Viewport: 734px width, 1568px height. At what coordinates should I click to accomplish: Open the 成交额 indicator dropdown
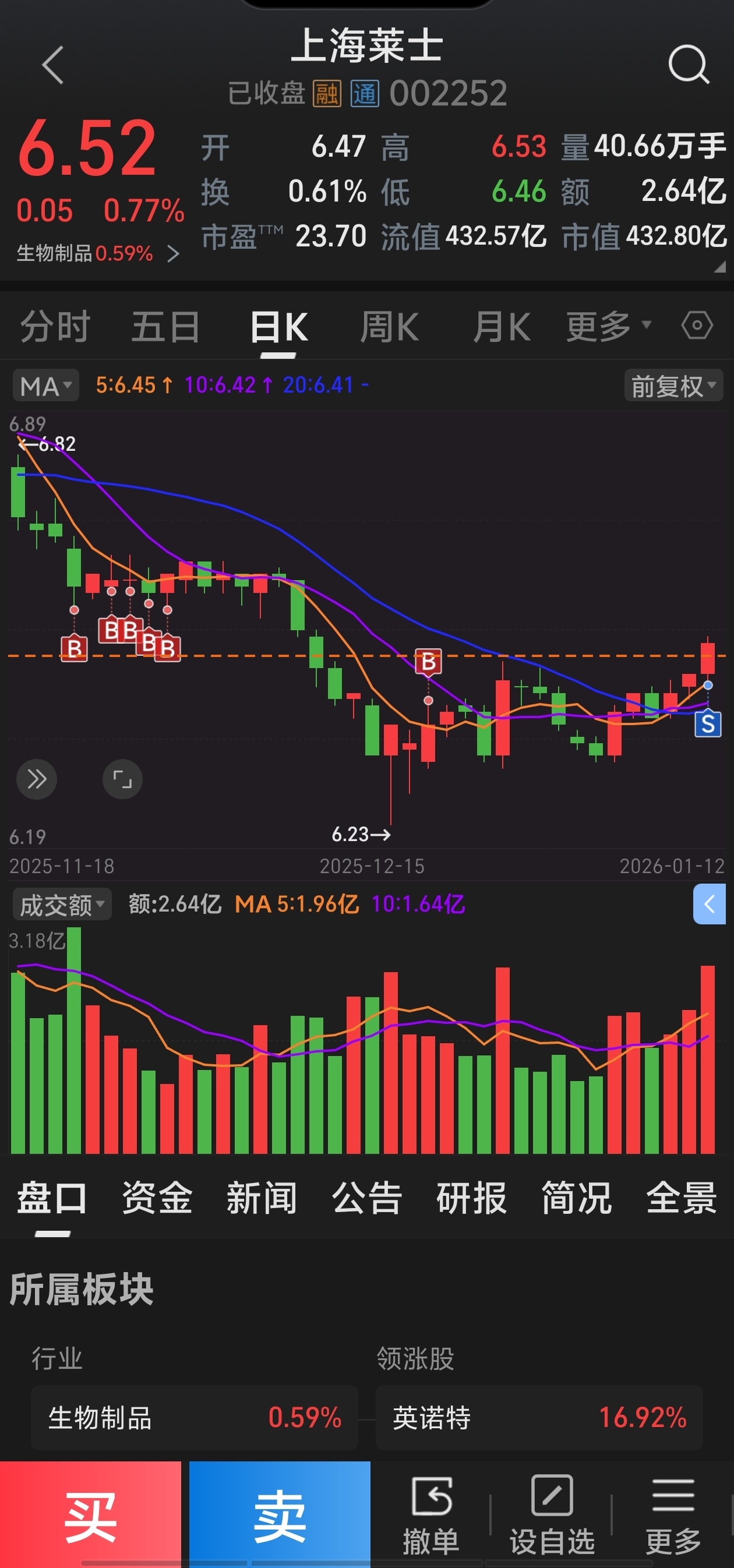click(62, 905)
